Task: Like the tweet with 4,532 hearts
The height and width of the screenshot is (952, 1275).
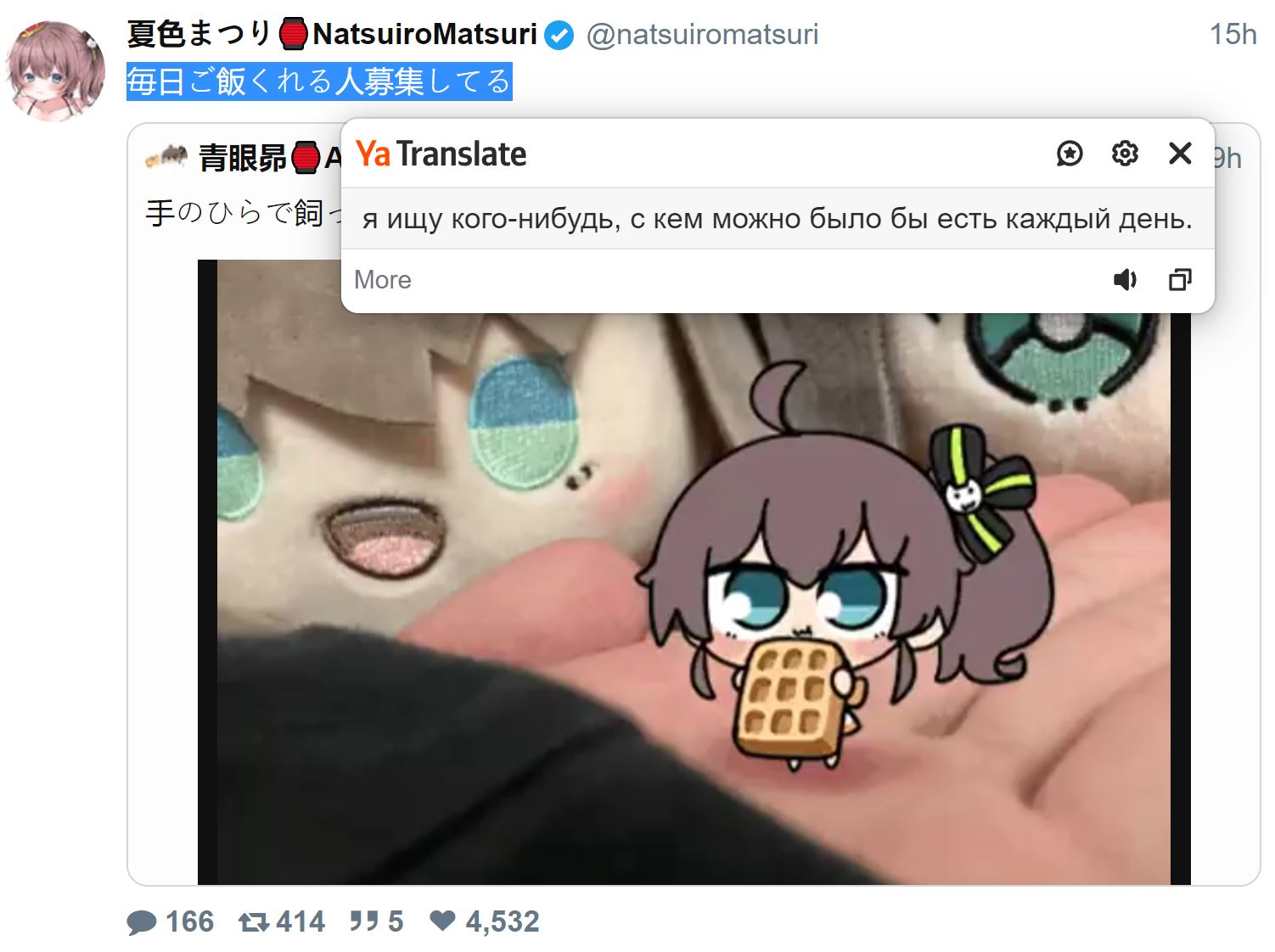Action: tap(442, 920)
